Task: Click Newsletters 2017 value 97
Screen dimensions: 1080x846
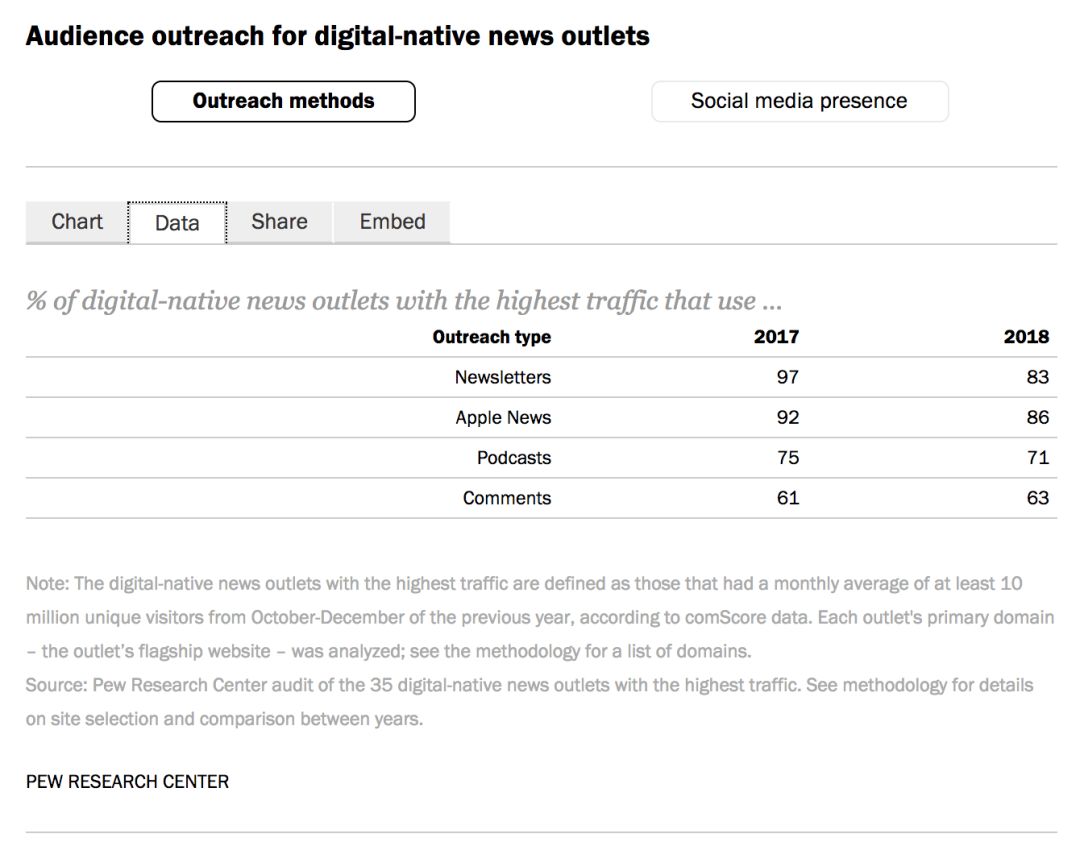Action: click(788, 378)
